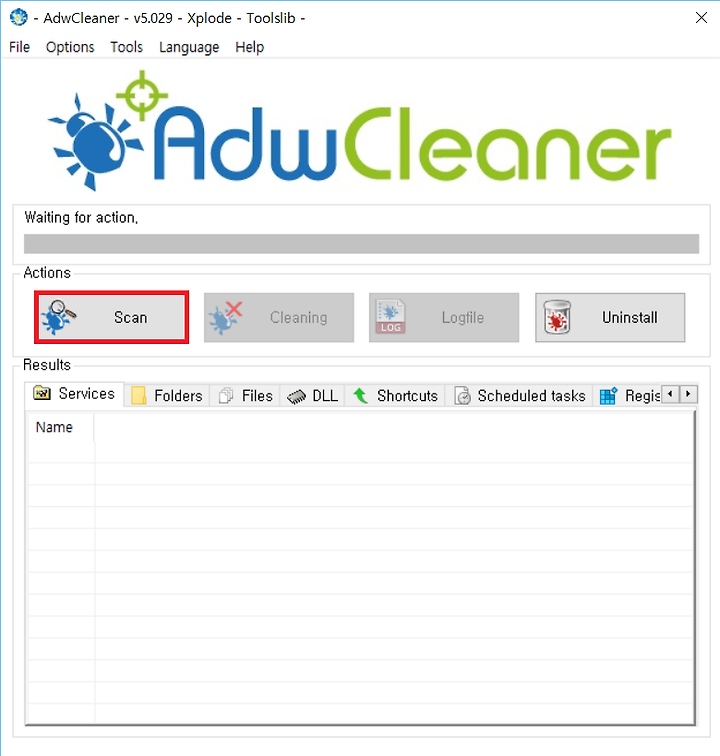Open the Options menu

pos(70,47)
